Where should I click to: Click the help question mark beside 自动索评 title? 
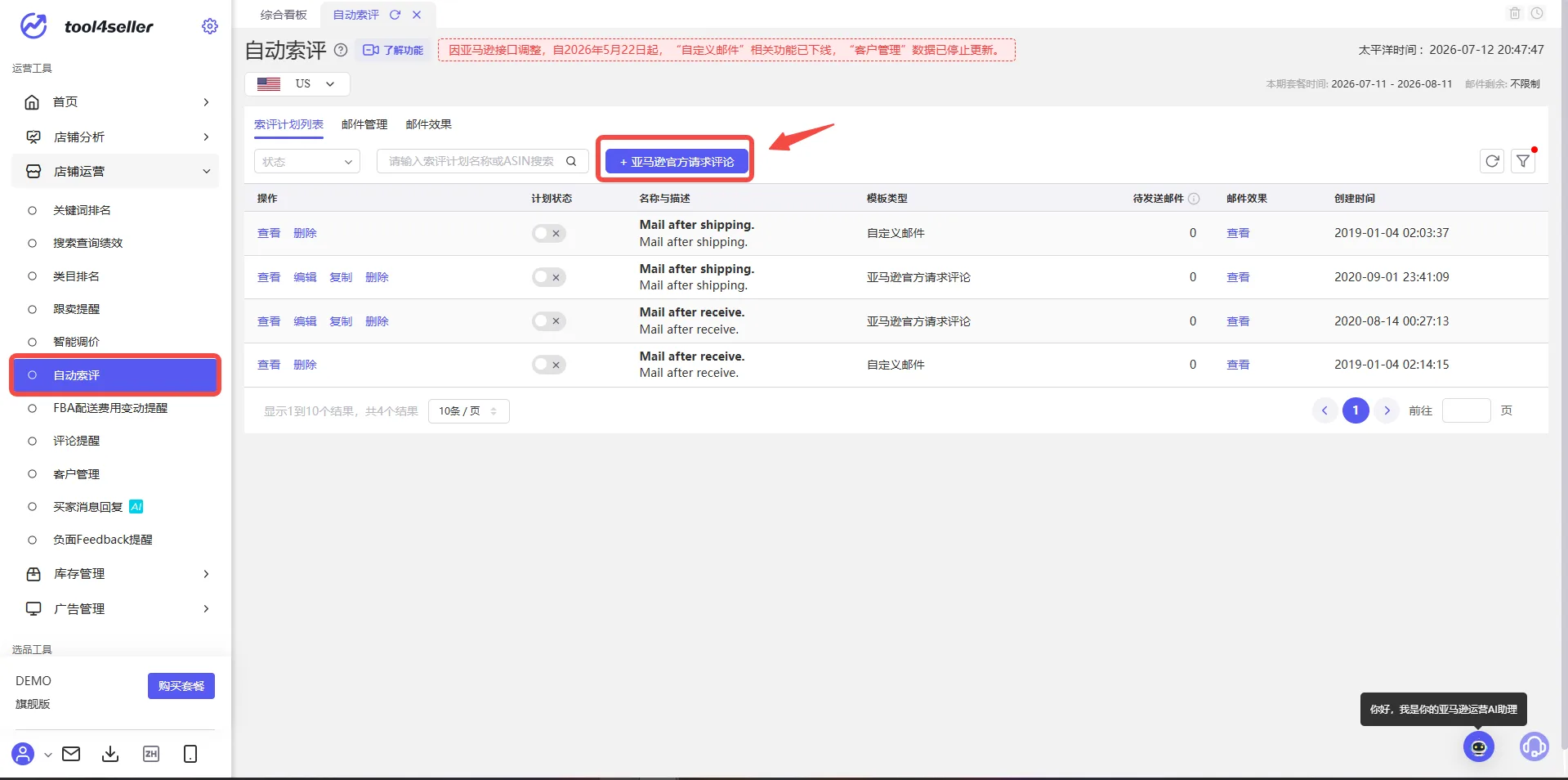(x=341, y=50)
